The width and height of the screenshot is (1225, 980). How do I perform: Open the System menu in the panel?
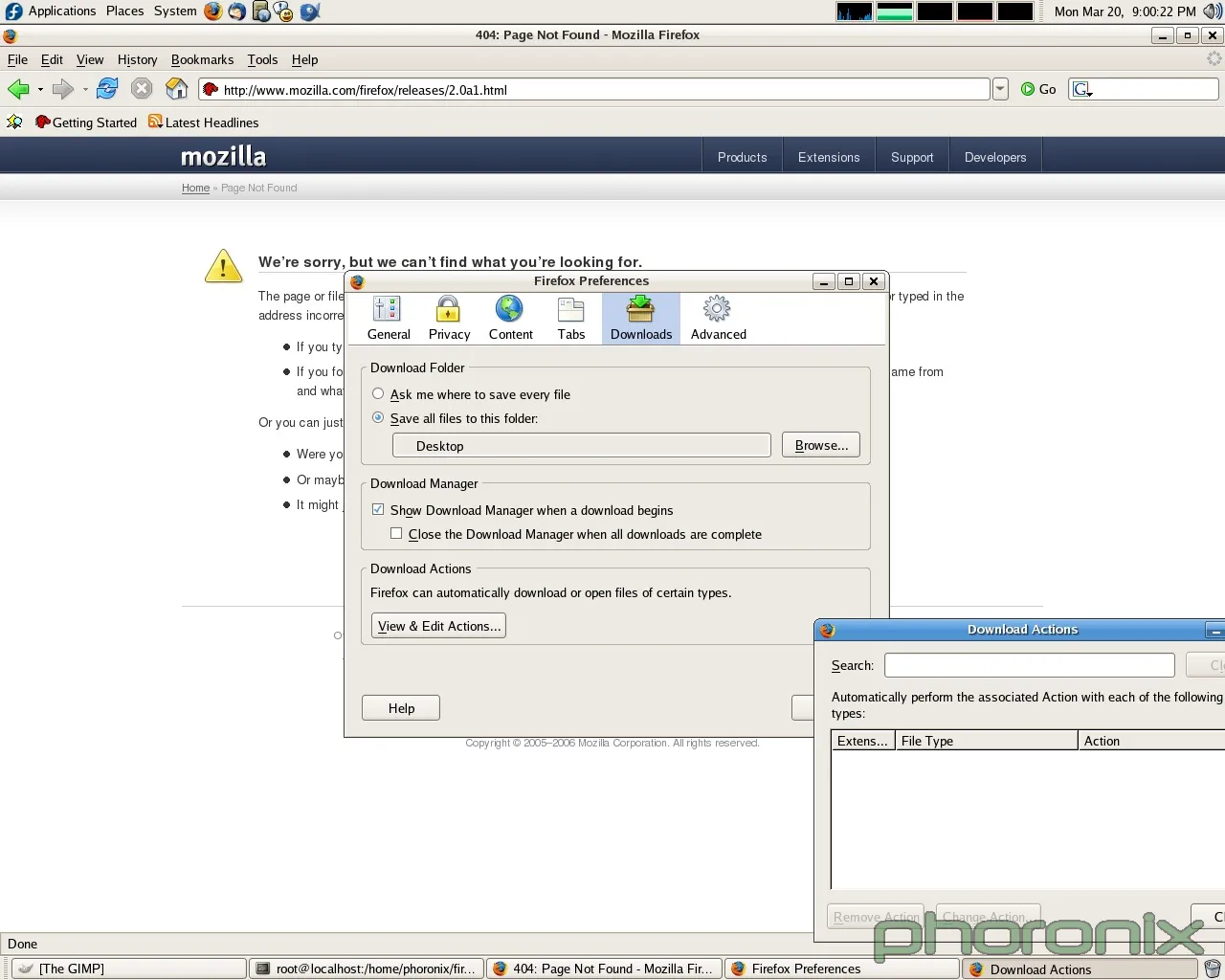(x=175, y=11)
